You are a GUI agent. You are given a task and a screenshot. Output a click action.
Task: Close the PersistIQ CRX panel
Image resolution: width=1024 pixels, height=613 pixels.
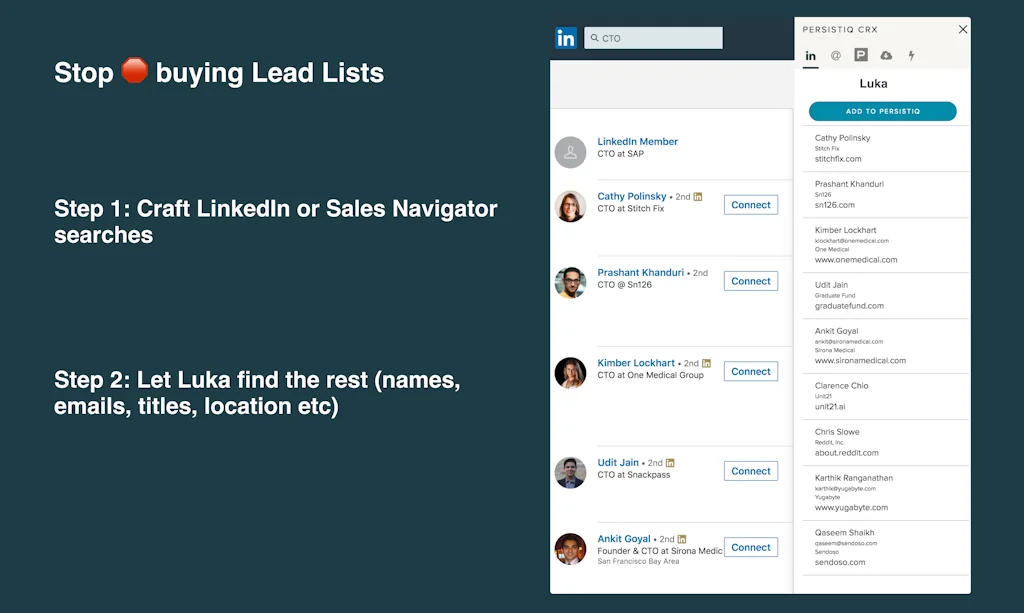click(963, 29)
